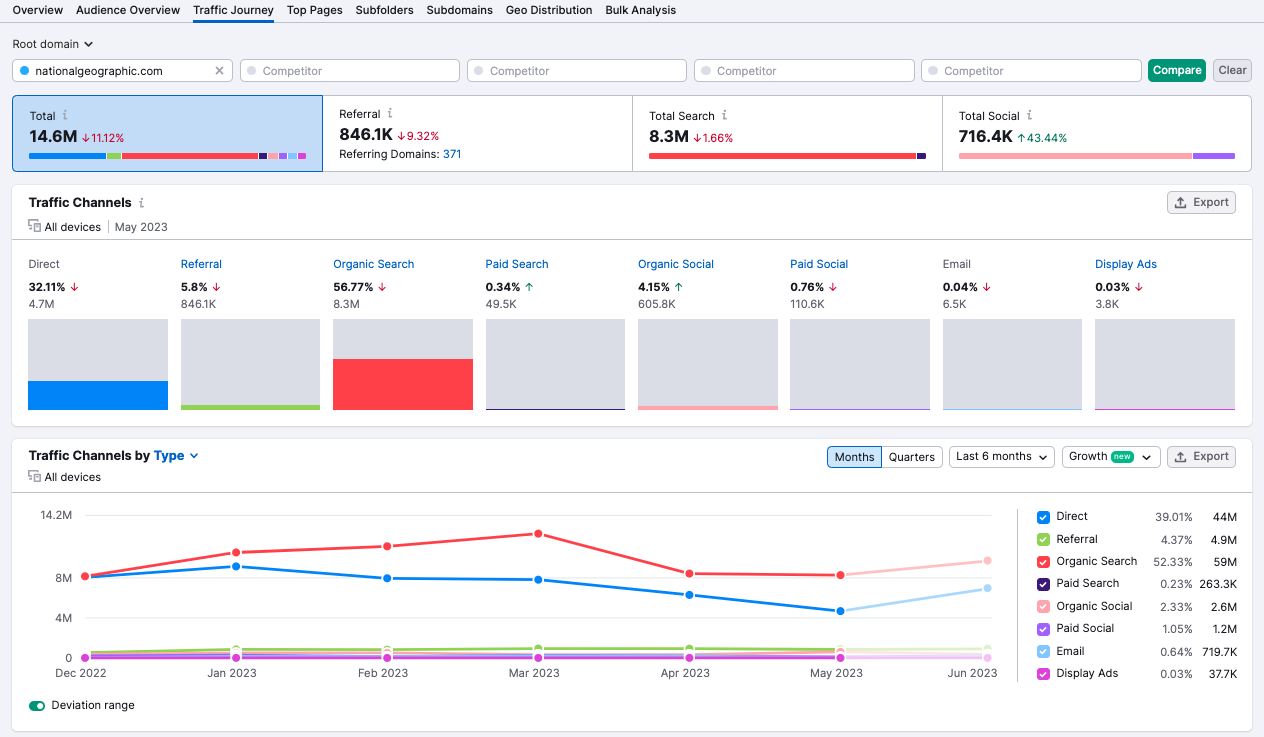Click the all-devices icon in Traffic Channels
Screen dimensions: 1264x737
point(32,226)
